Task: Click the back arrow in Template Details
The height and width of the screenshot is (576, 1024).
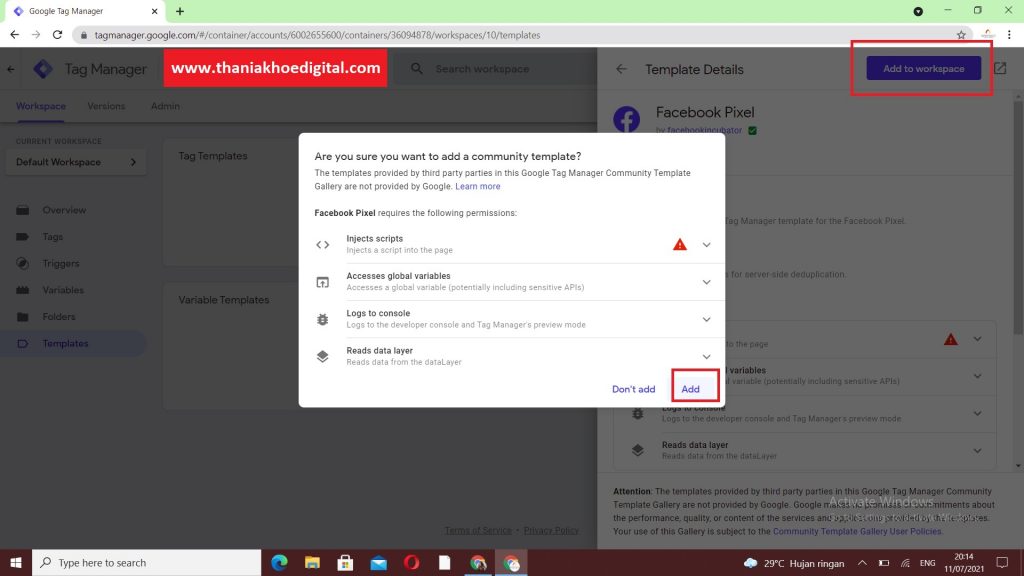Action: (620, 69)
